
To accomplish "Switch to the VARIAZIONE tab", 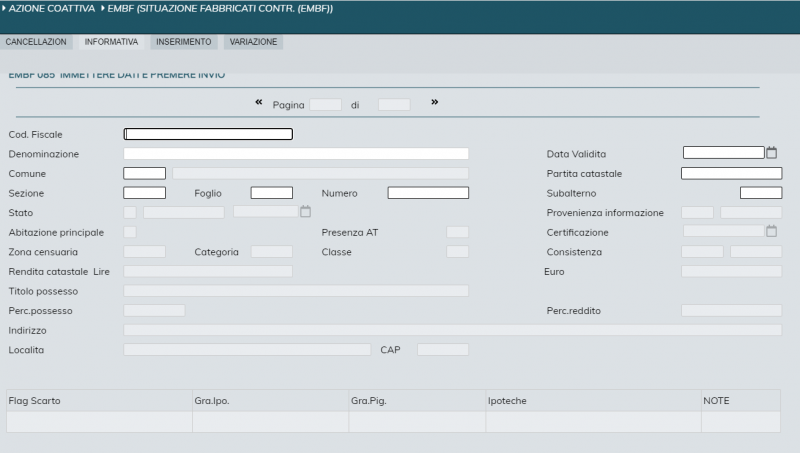I will pos(253,42).
